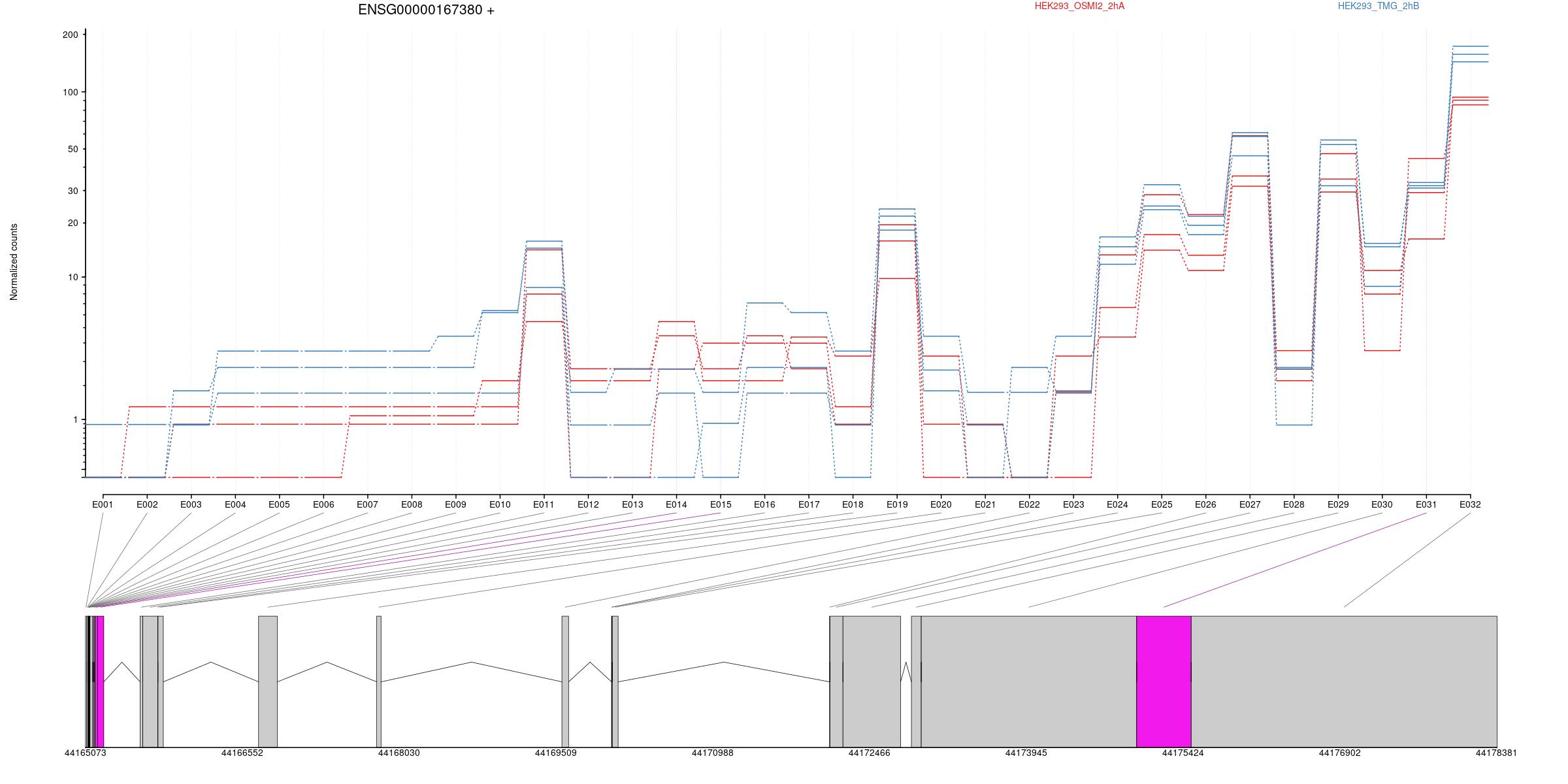
Task: Click the 200 y-axis tick label
Action: pos(70,35)
